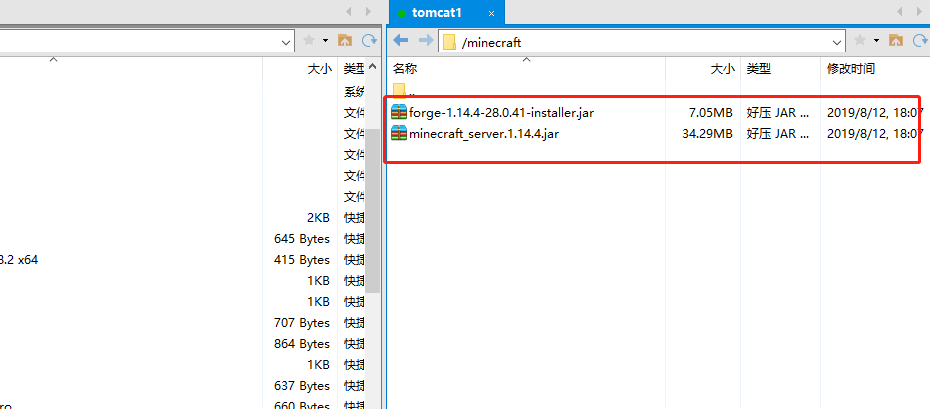This screenshot has height=409, width=930.
Task: Refresh the left local pane listing
Action: point(370,40)
